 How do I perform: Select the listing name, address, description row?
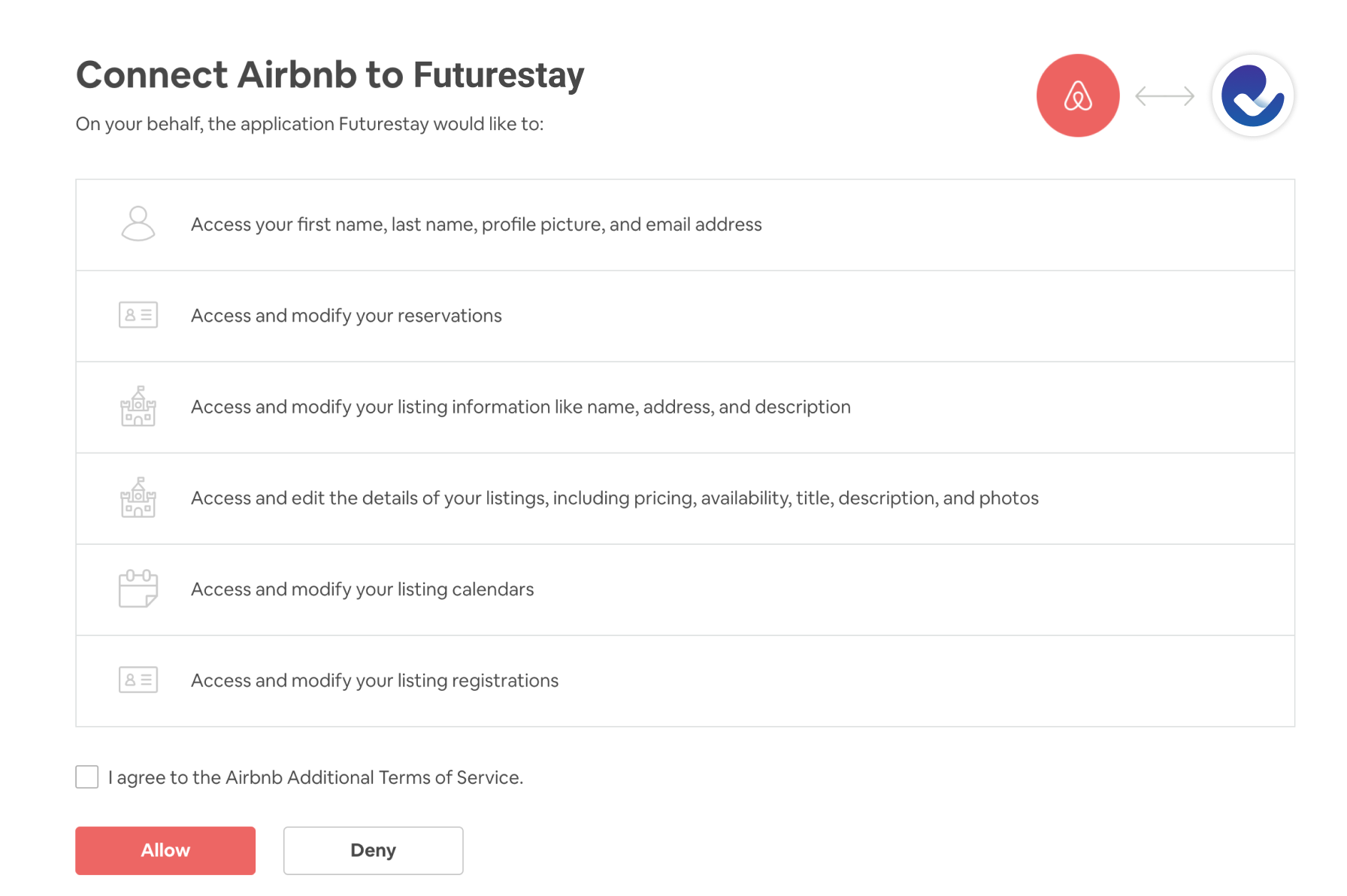pos(685,407)
